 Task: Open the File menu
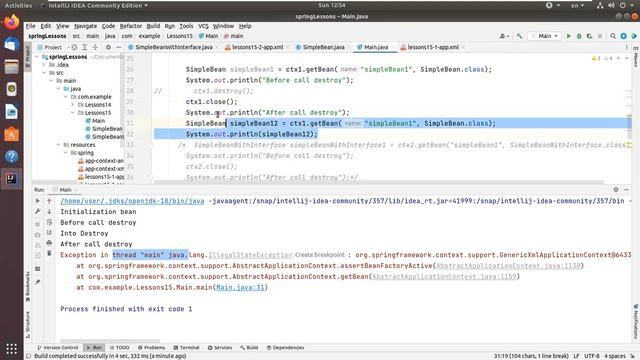pos(31,26)
